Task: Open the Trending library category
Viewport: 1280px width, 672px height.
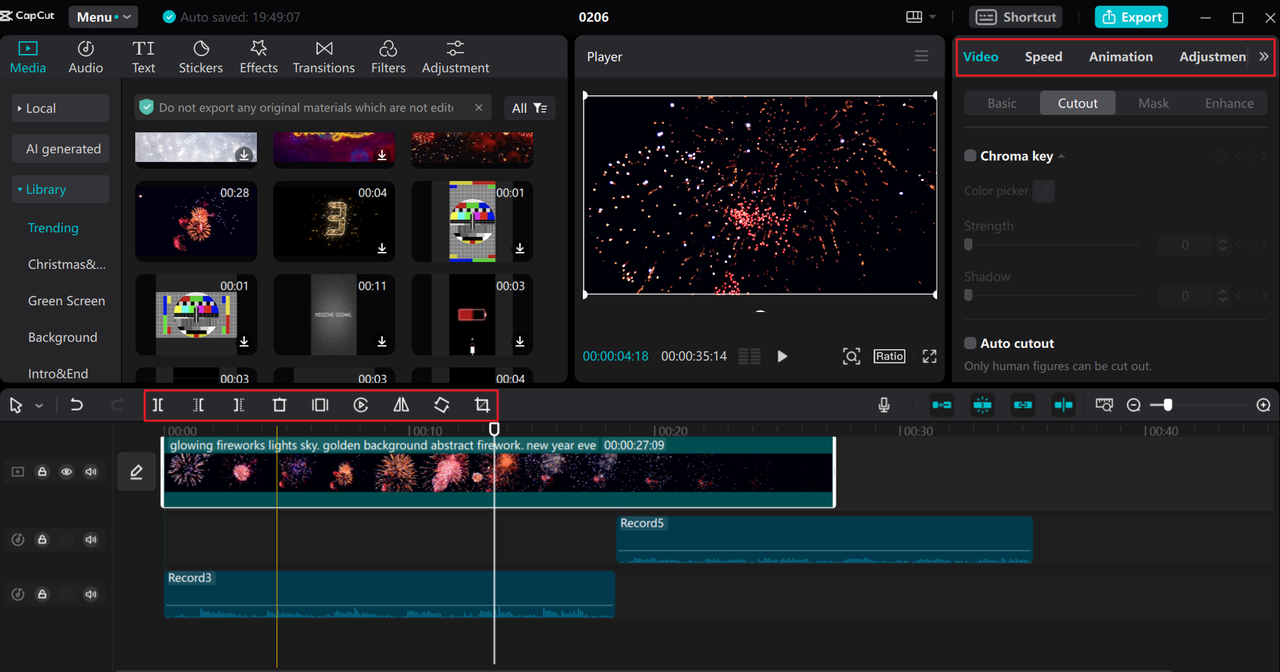Action: (x=53, y=228)
